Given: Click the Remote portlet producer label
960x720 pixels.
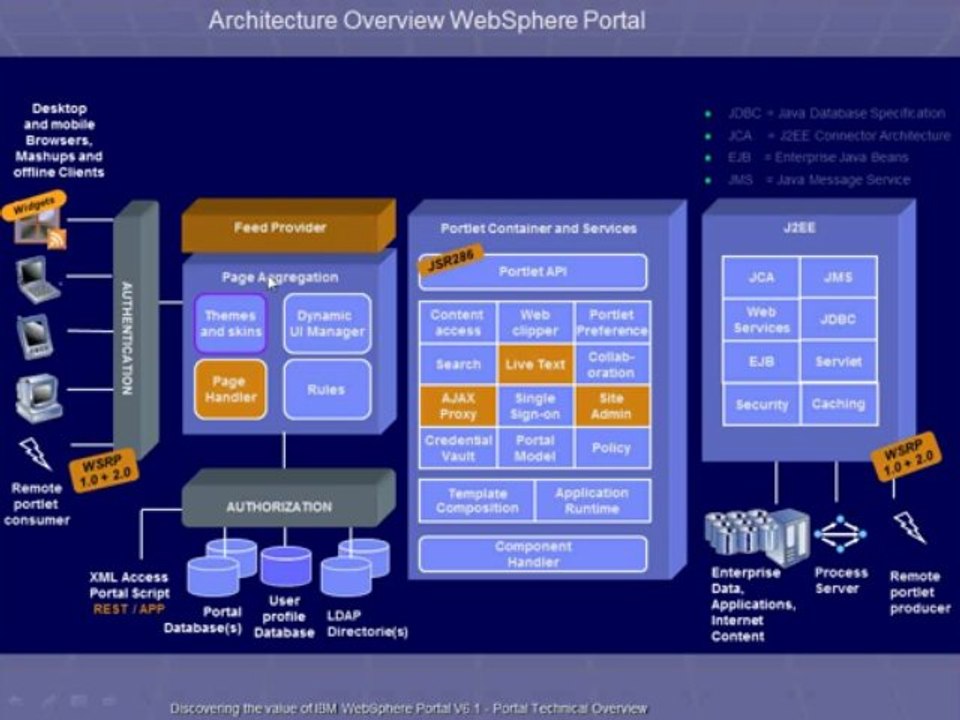Looking at the screenshot, I should 920,592.
